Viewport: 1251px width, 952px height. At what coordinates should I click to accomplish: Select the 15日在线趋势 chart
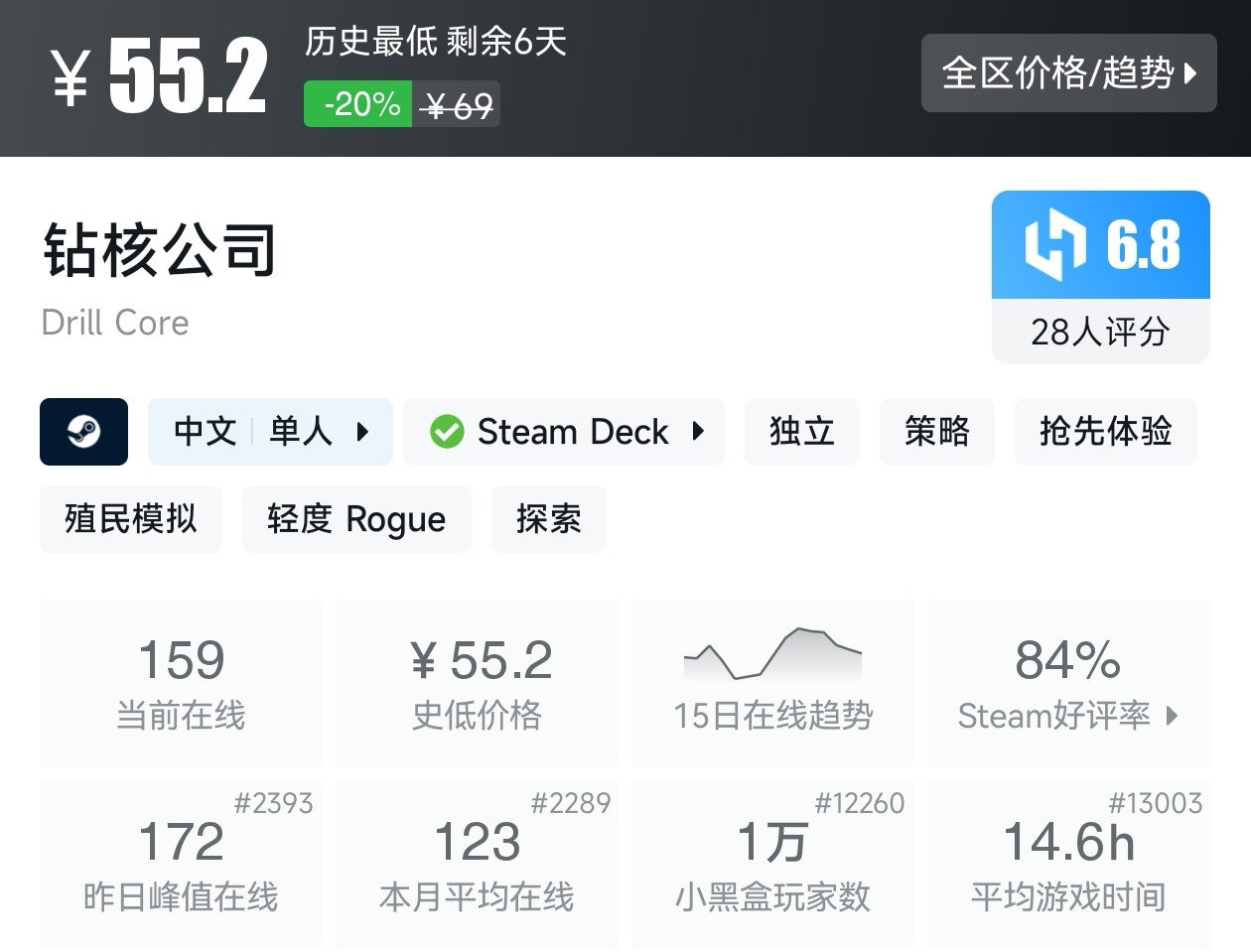coord(772,683)
